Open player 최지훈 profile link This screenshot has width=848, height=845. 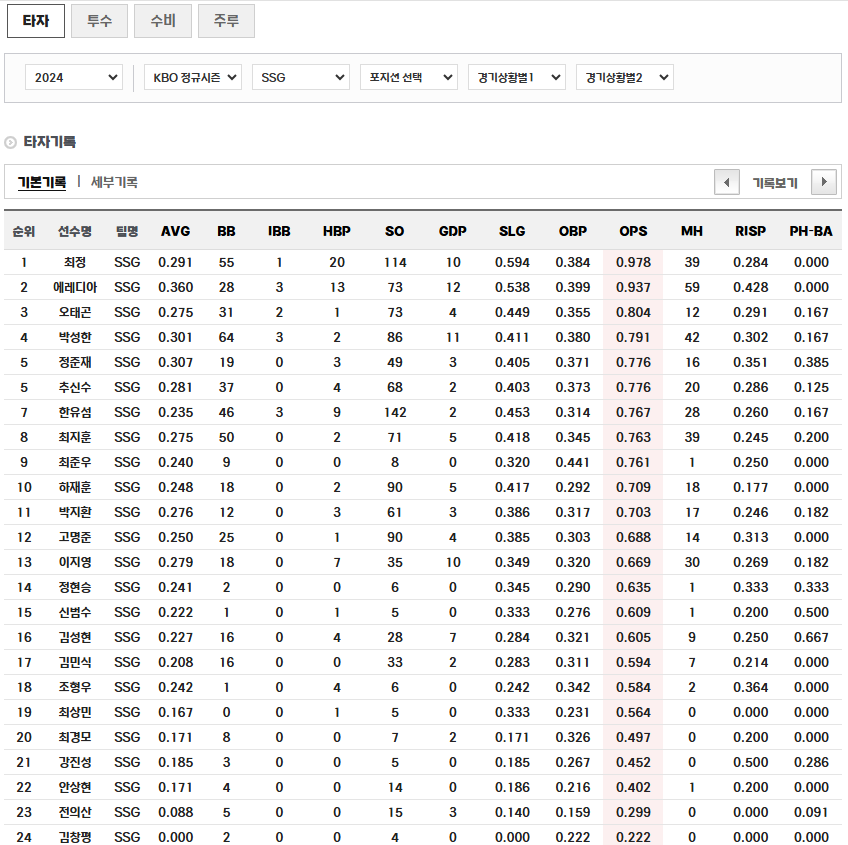pyautogui.click(x=75, y=437)
